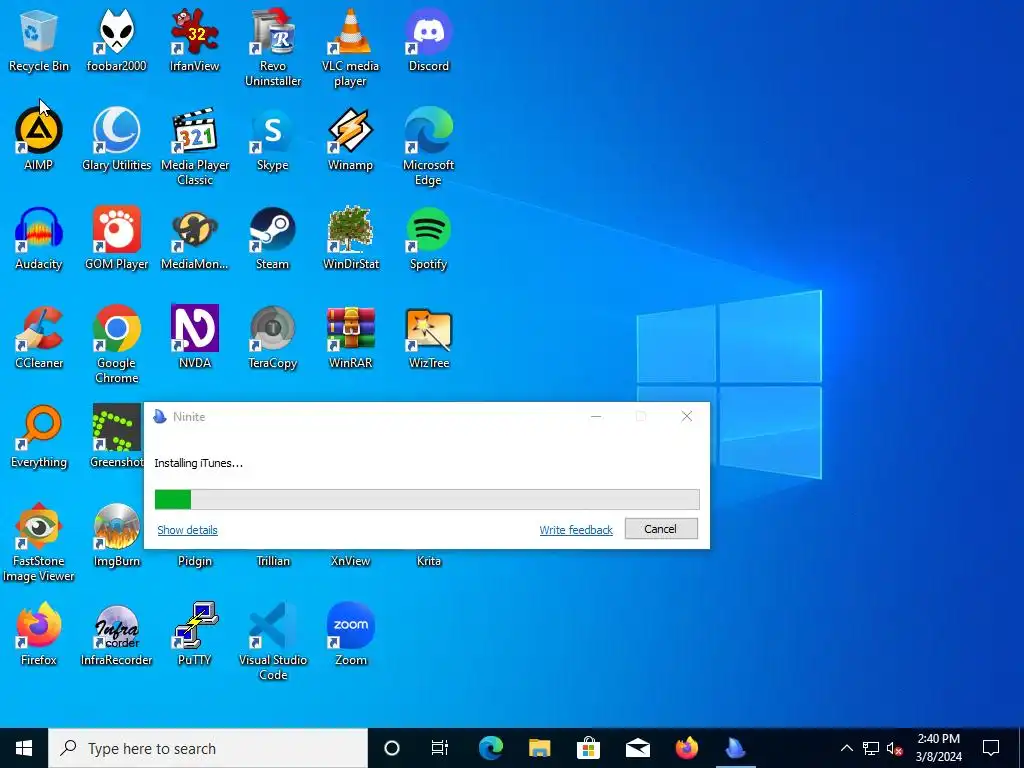The width and height of the screenshot is (1024, 768).
Task: Open the Windows Start menu
Action: pyautogui.click(x=24, y=748)
